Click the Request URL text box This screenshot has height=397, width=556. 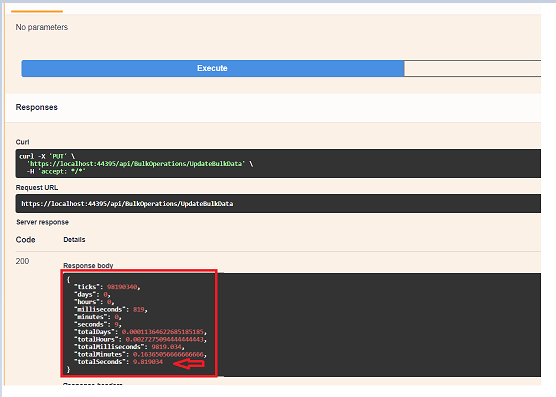[x=278, y=203]
